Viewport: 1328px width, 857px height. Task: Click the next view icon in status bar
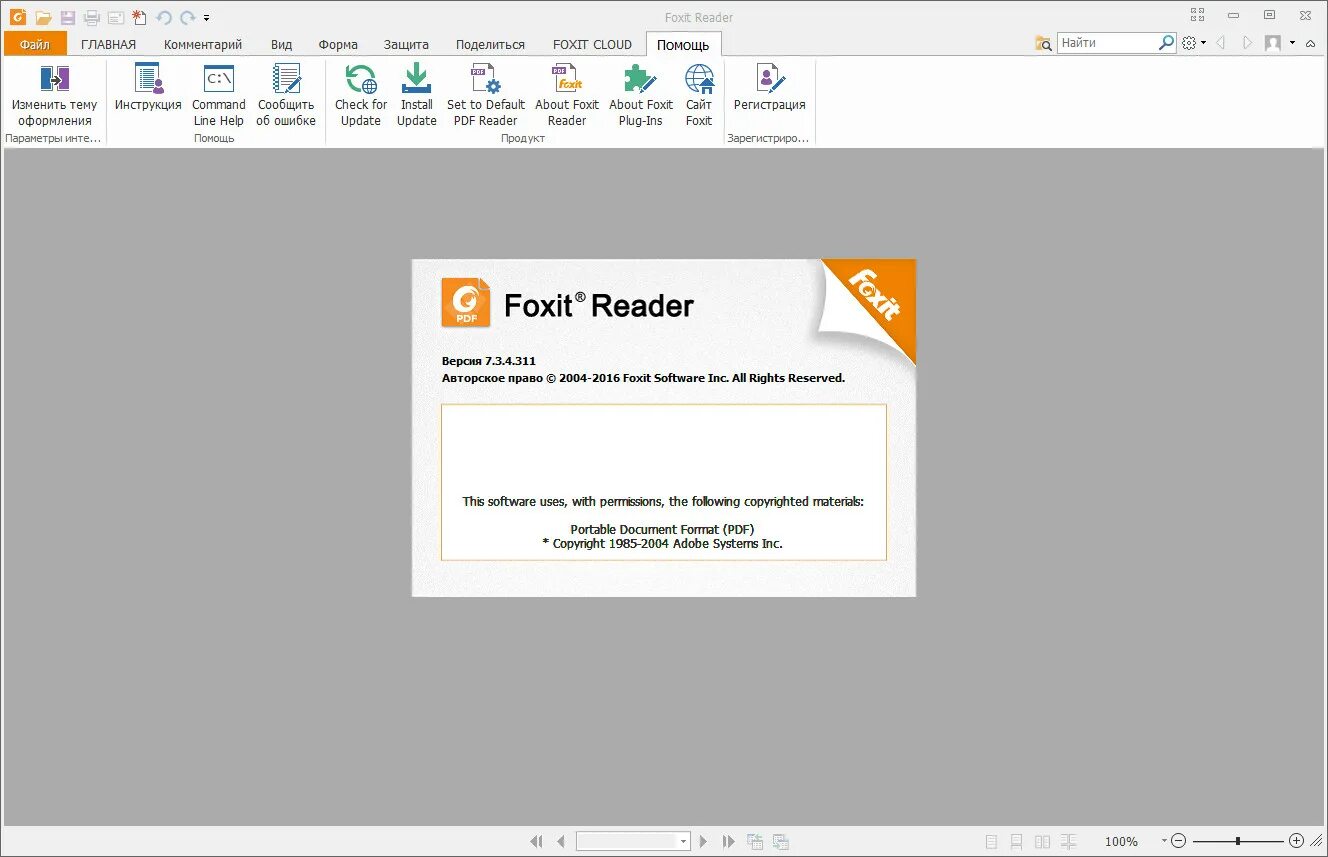pyautogui.click(x=781, y=842)
